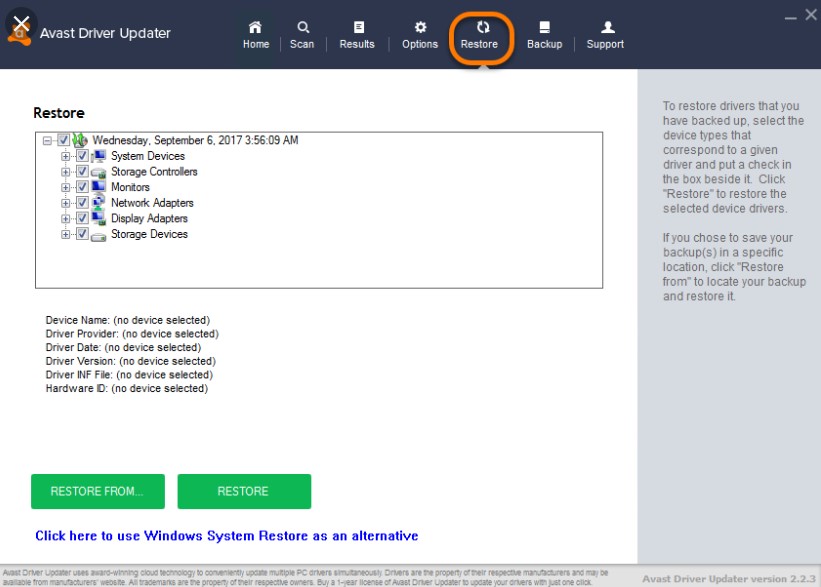Viewport: 821px width, 587px height.
Task: Switch to the Backup tab
Action: pyautogui.click(x=545, y=35)
